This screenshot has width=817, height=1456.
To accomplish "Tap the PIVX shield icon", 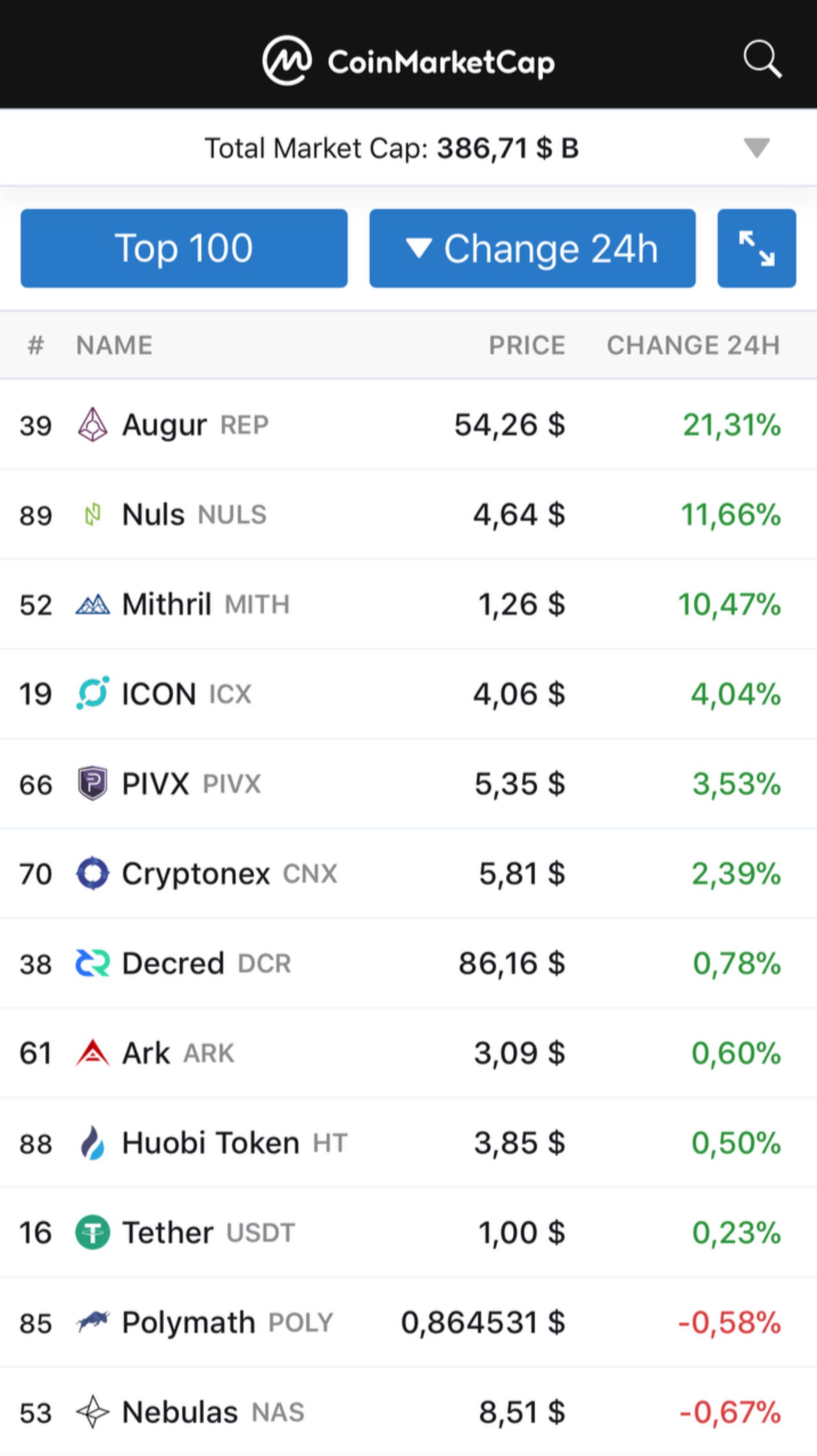I will (92, 783).
